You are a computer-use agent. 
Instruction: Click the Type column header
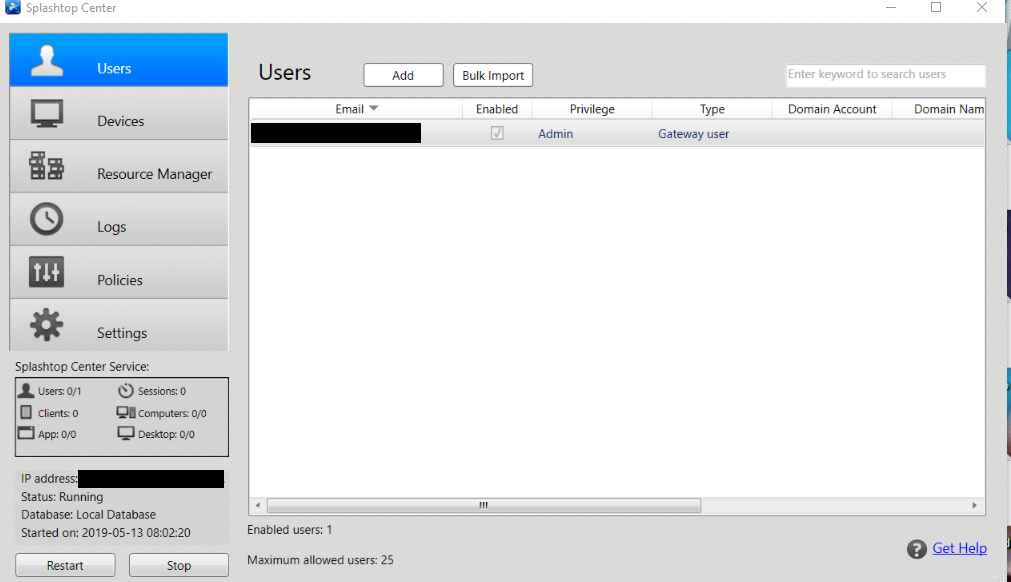(712, 109)
